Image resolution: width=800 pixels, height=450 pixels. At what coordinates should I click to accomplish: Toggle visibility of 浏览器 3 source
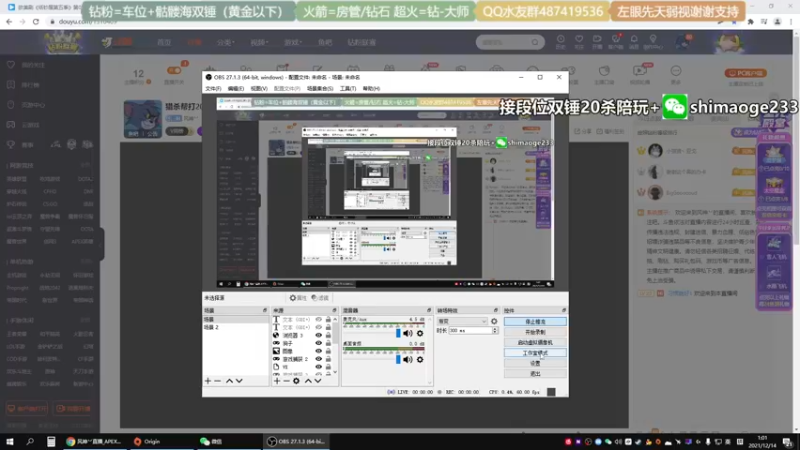(318, 335)
